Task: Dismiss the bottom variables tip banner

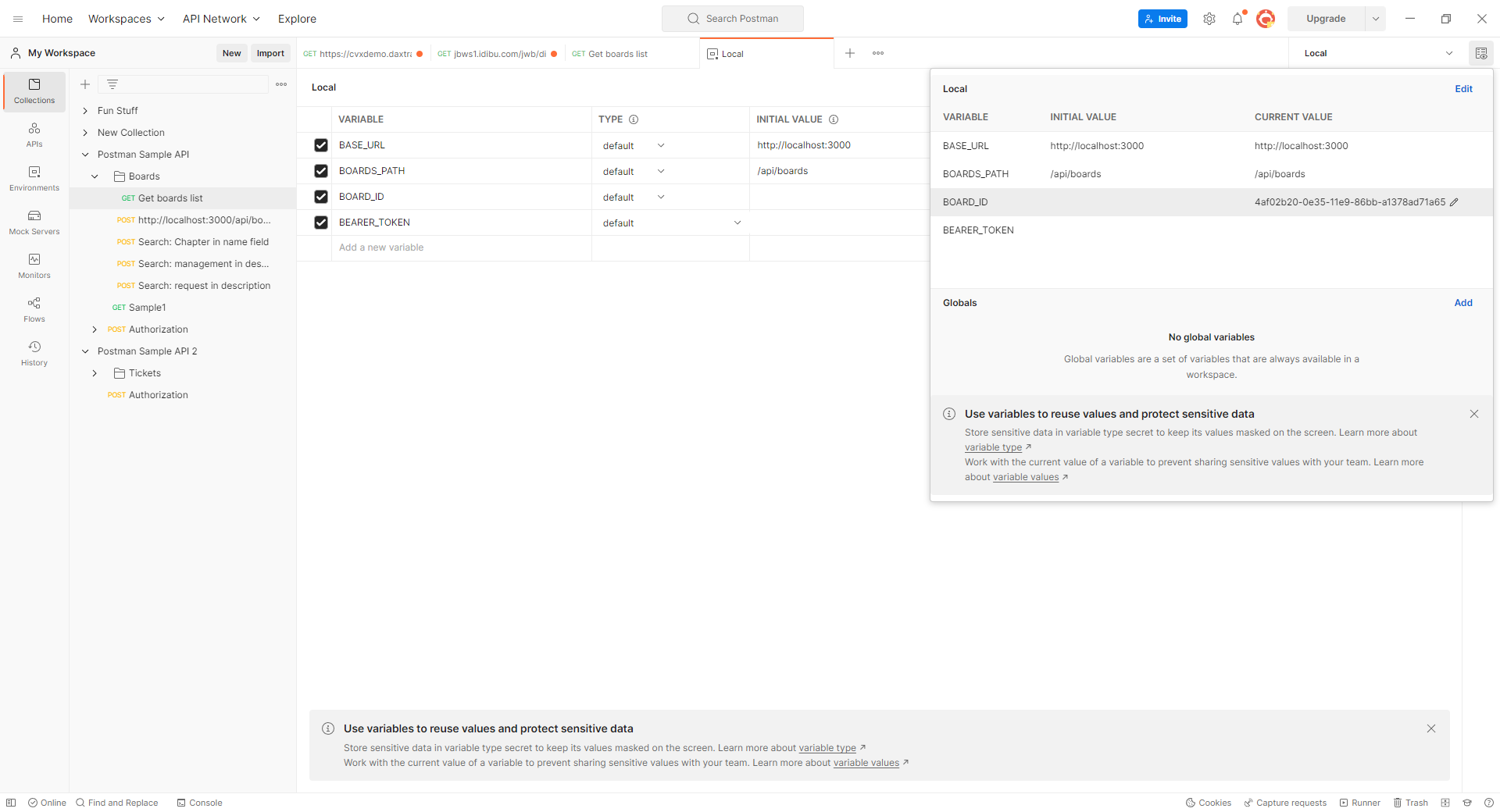Action: [x=1431, y=728]
